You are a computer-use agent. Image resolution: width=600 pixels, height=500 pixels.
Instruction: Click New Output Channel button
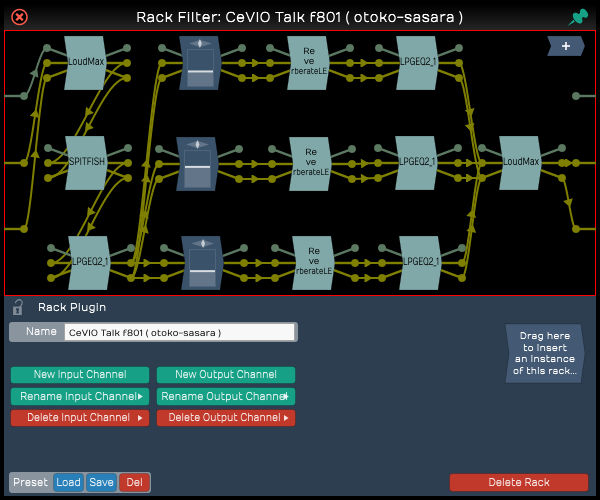point(226,375)
